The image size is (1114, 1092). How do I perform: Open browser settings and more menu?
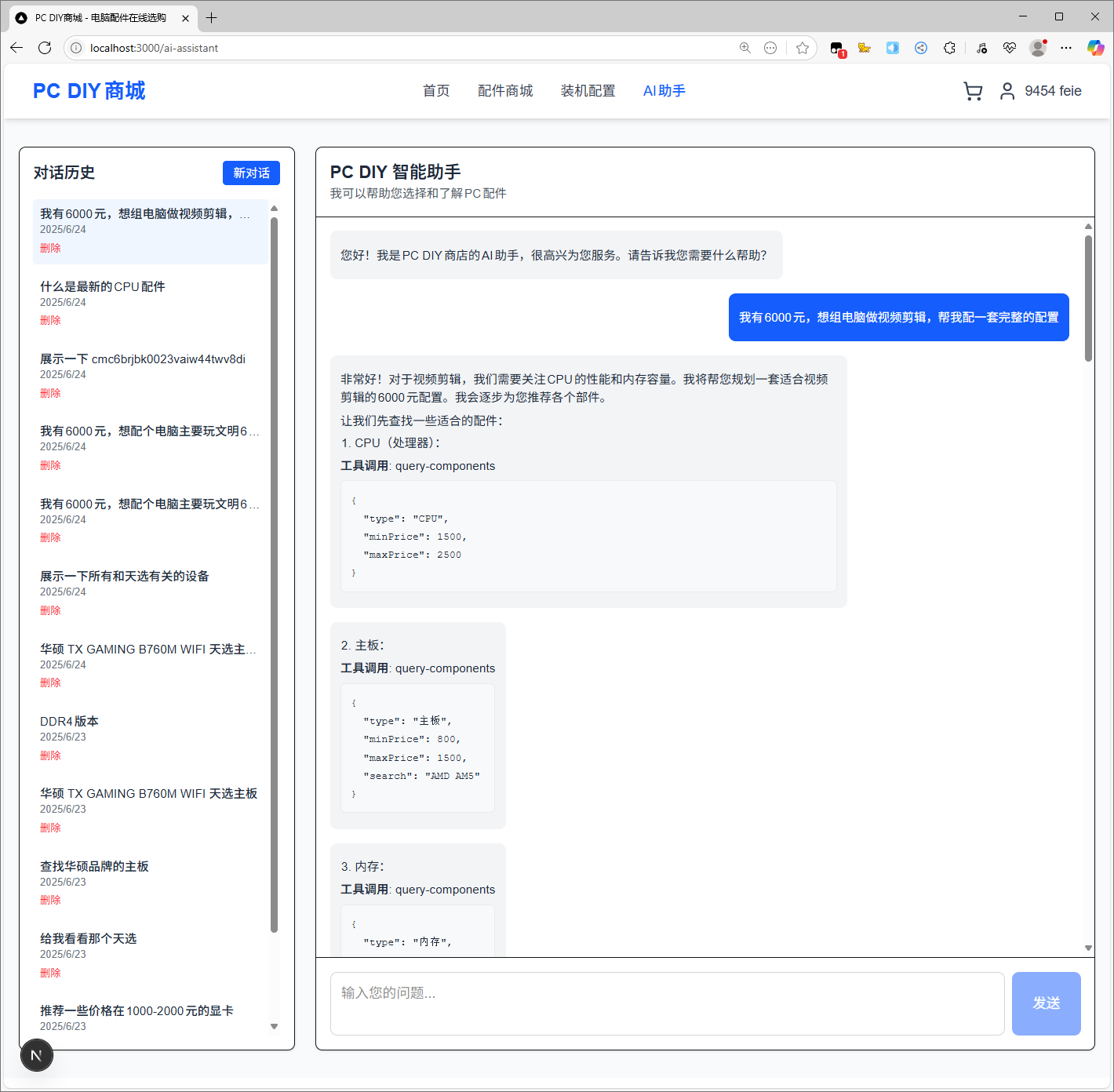point(1065,48)
